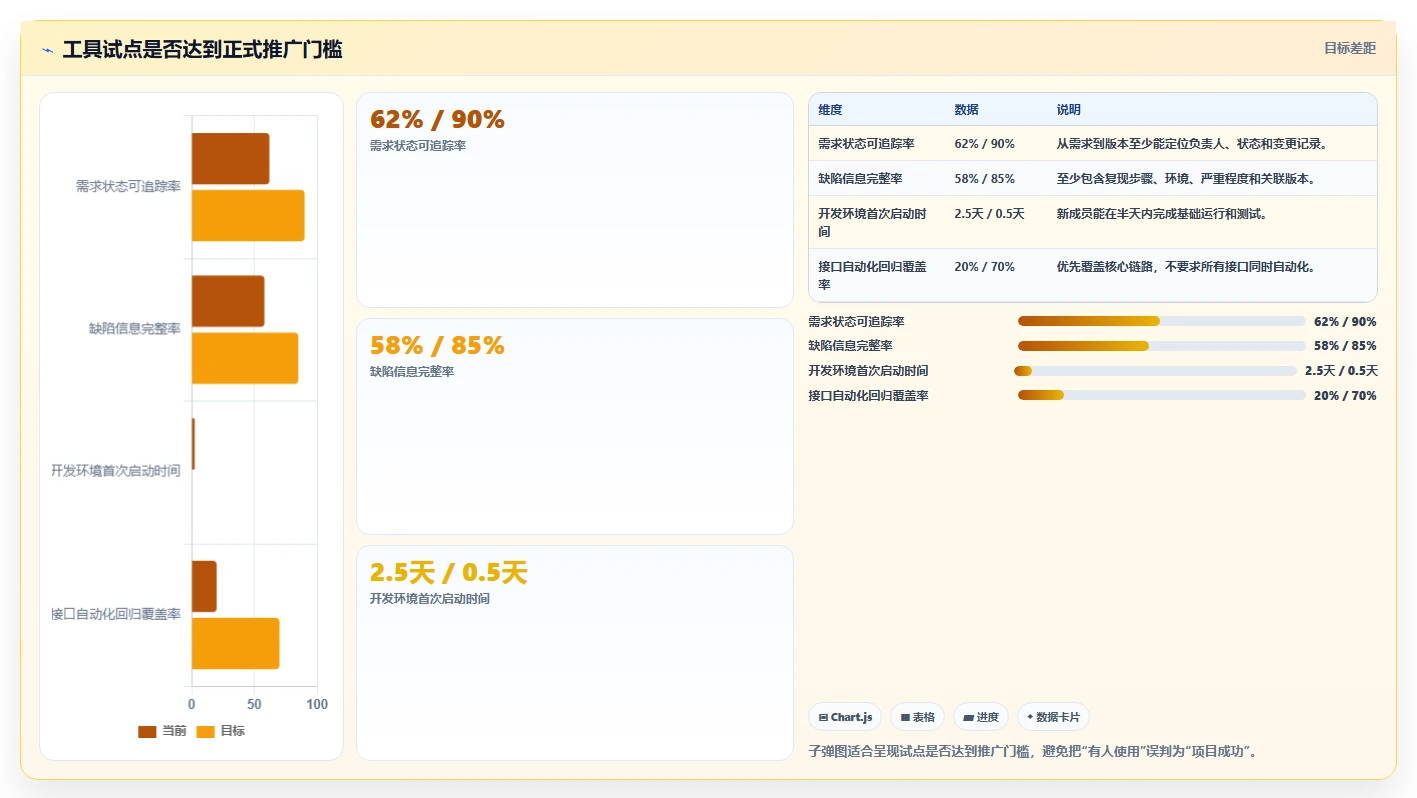
Task: Click the 20% / 70% value in the table
Action: coord(984,267)
